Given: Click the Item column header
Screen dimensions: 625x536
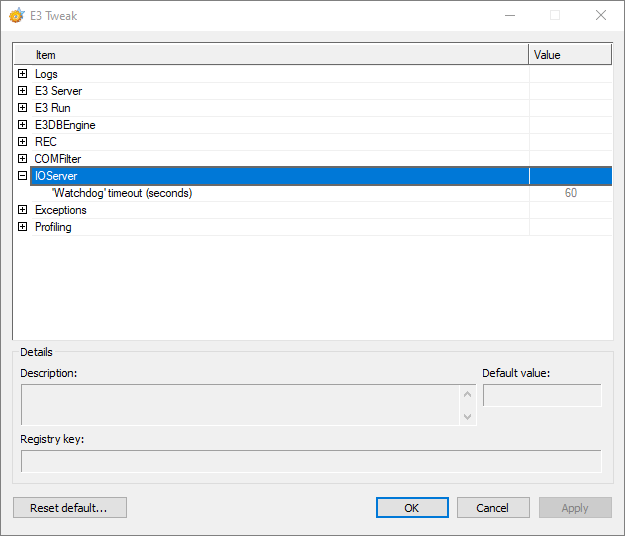Looking at the screenshot, I should [270, 55].
